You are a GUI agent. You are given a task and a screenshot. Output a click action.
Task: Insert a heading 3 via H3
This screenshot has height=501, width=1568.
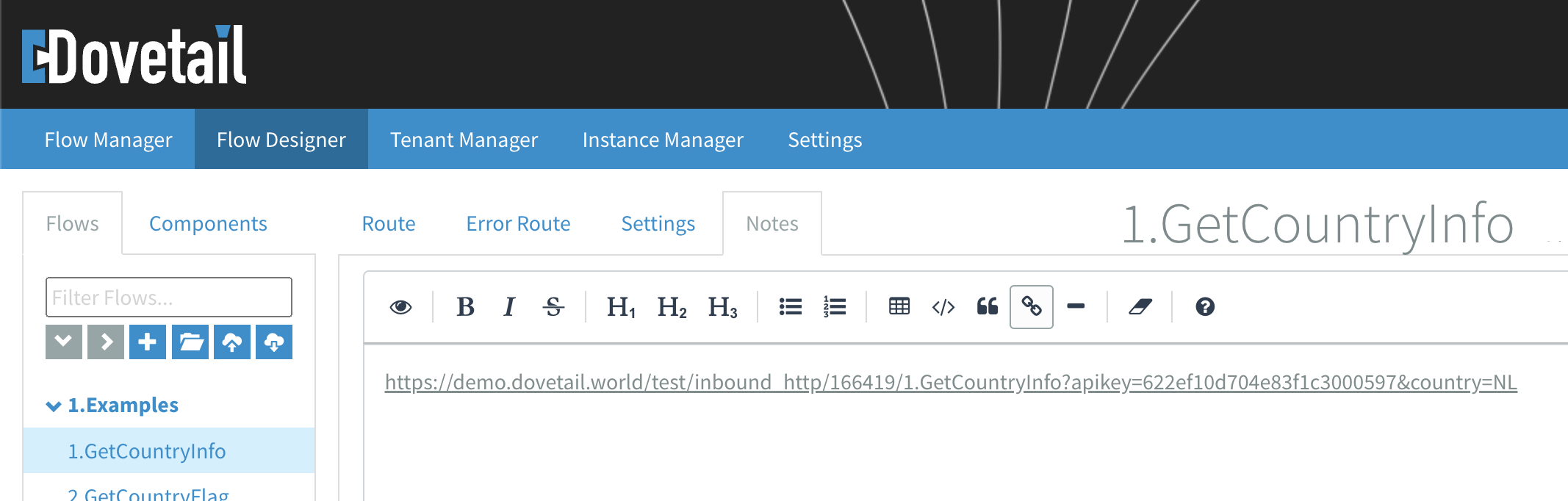(x=722, y=307)
